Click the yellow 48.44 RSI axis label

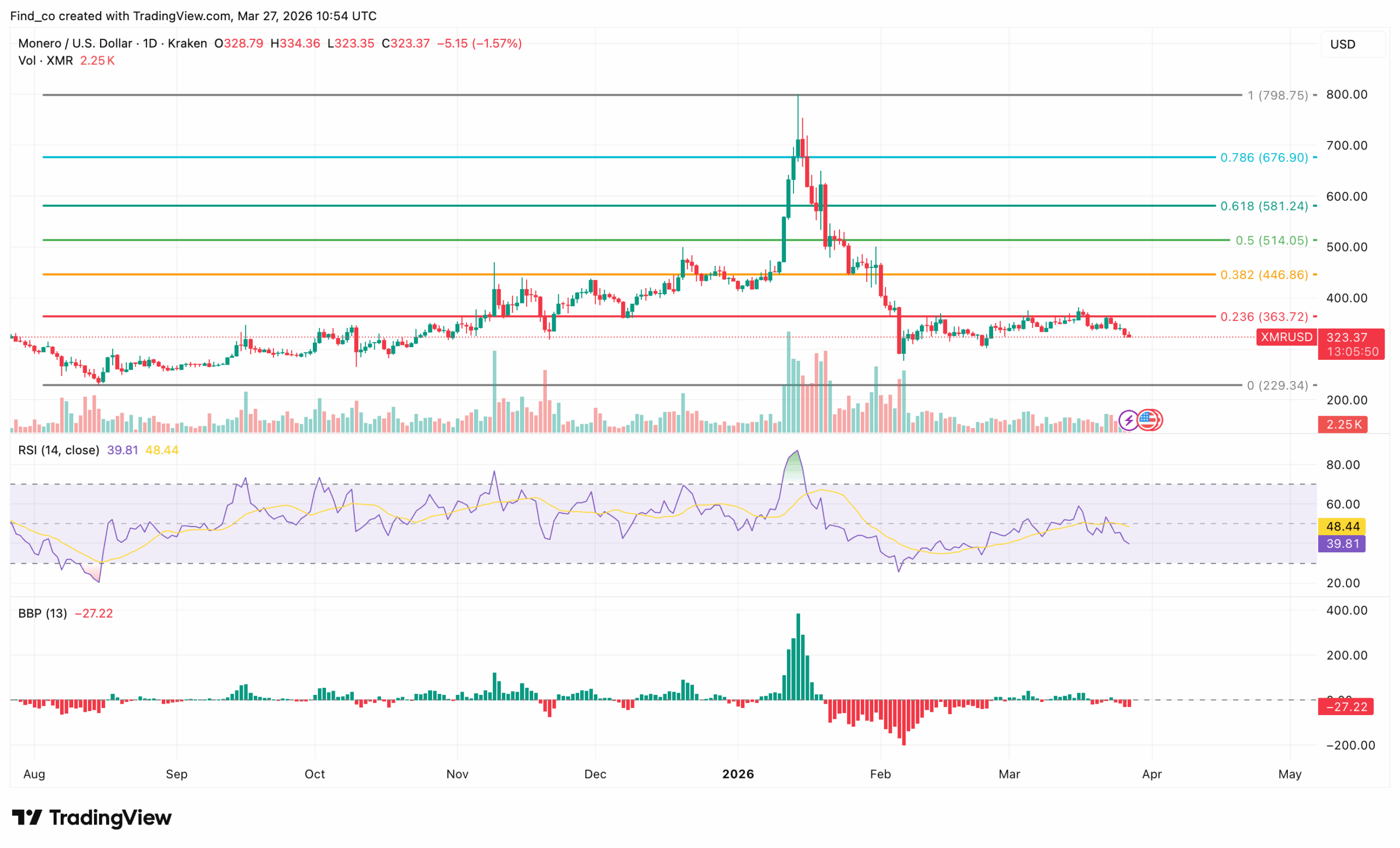[x=1342, y=527]
